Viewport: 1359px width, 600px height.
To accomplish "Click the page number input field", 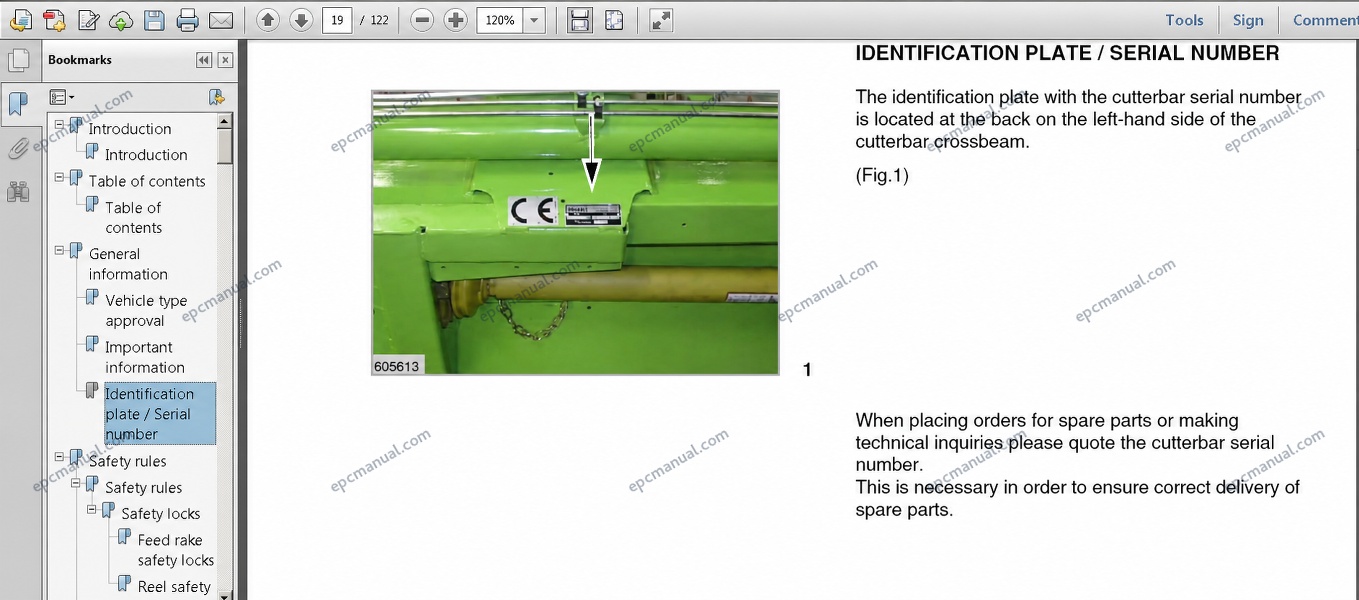I will pyautogui.click(x=337, y=20).
